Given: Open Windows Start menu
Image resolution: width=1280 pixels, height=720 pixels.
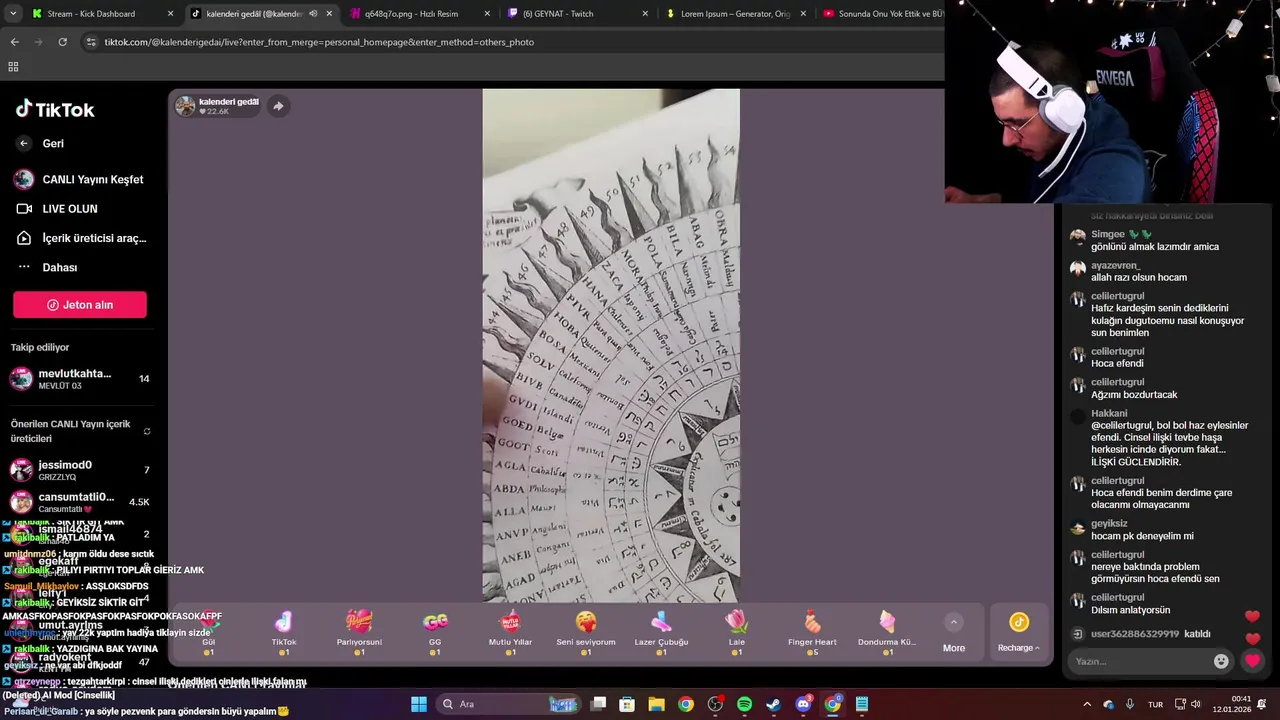Looking at the screenshot, I should tap(418, 704).
